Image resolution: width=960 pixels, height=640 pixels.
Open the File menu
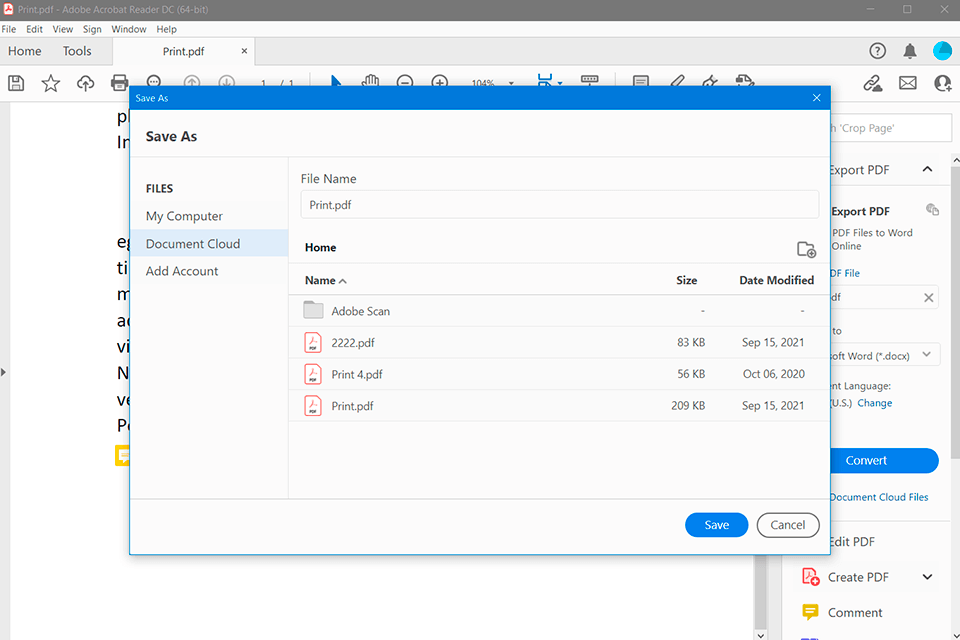9,29
